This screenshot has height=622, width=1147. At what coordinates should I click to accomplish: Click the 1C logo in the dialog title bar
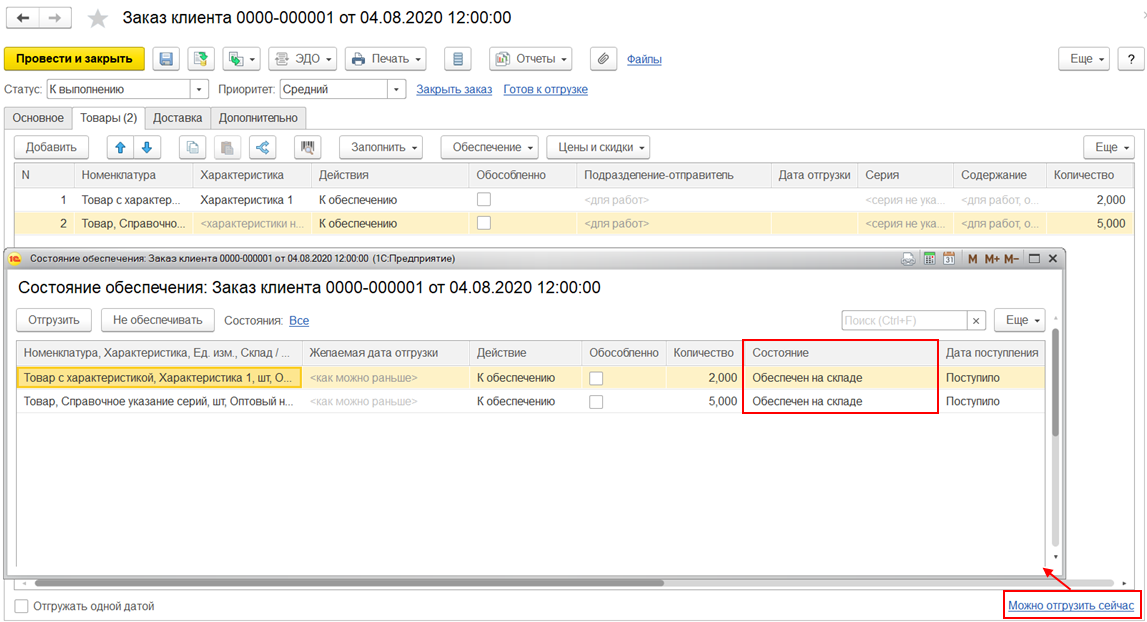(x=15, y=258)
